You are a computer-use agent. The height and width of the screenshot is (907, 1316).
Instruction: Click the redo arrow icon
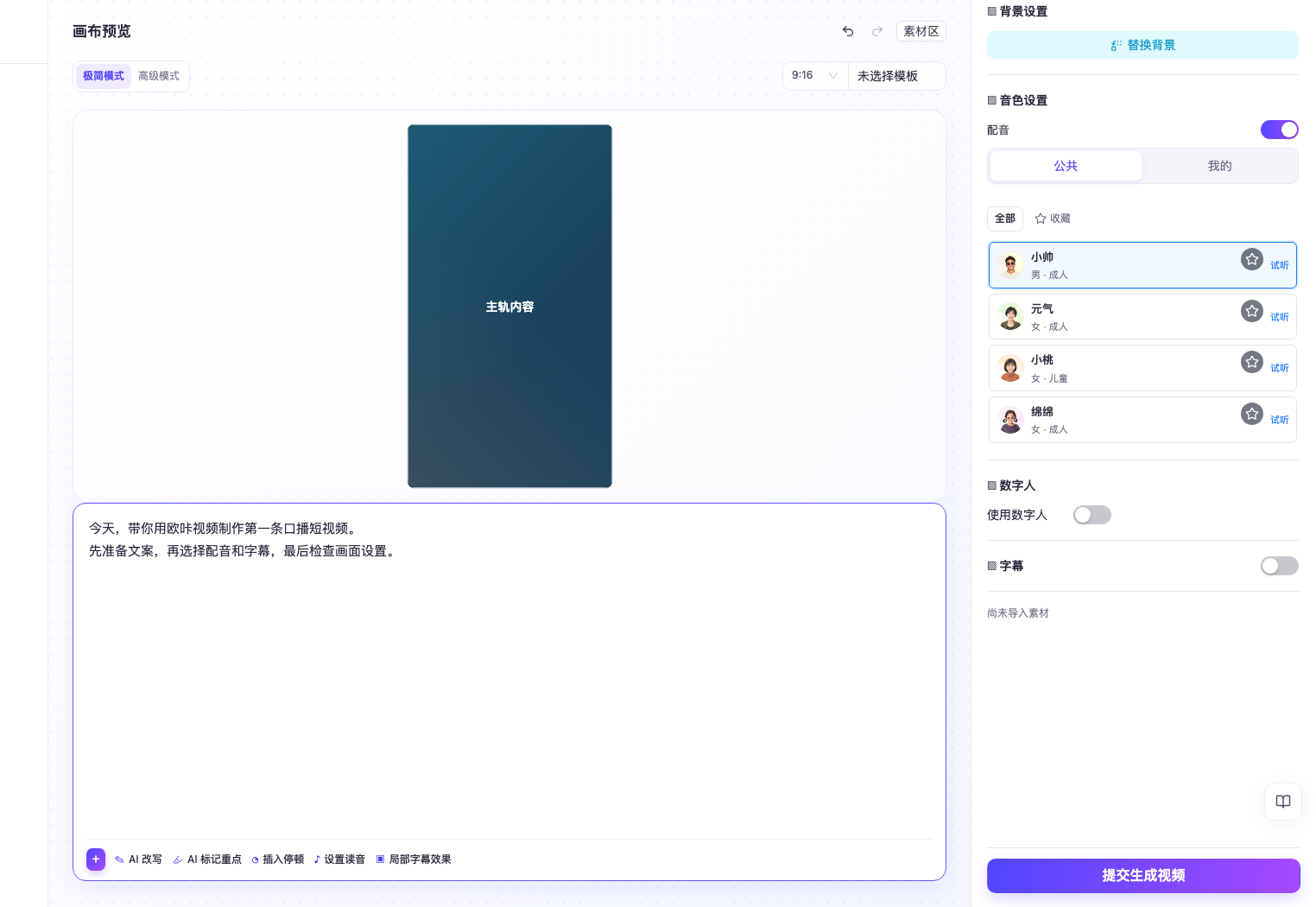877,31
